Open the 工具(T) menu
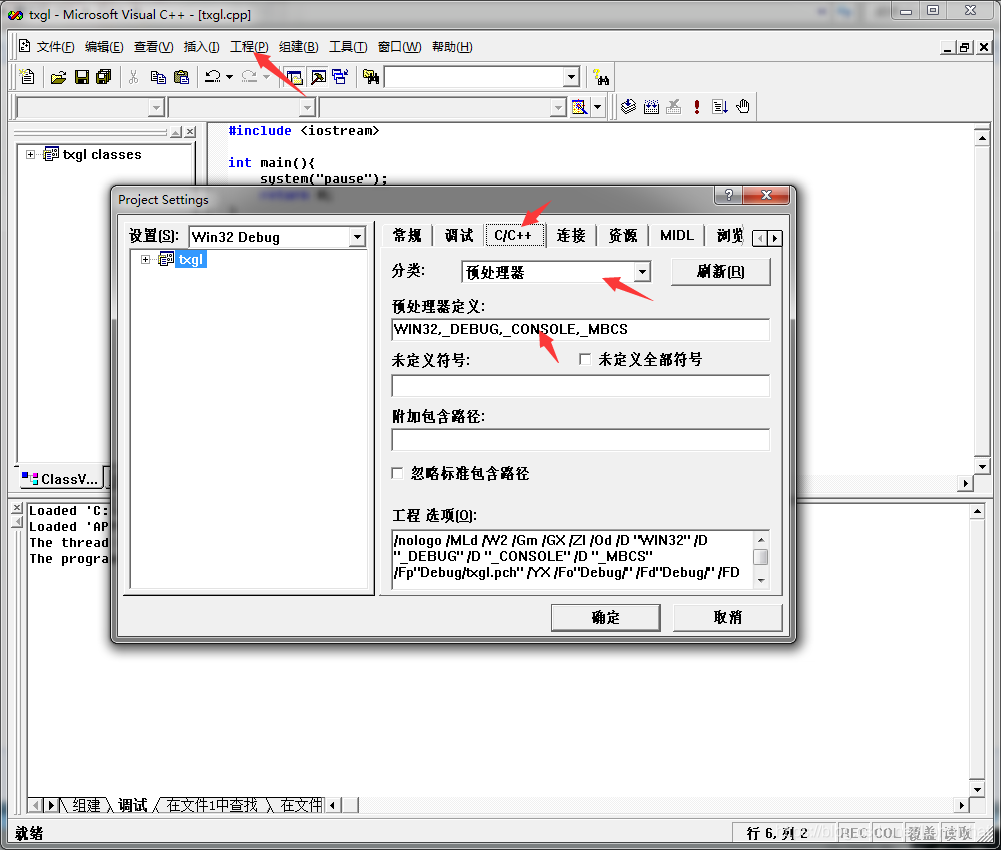1001x850 pixels. (x=348, y=47)
